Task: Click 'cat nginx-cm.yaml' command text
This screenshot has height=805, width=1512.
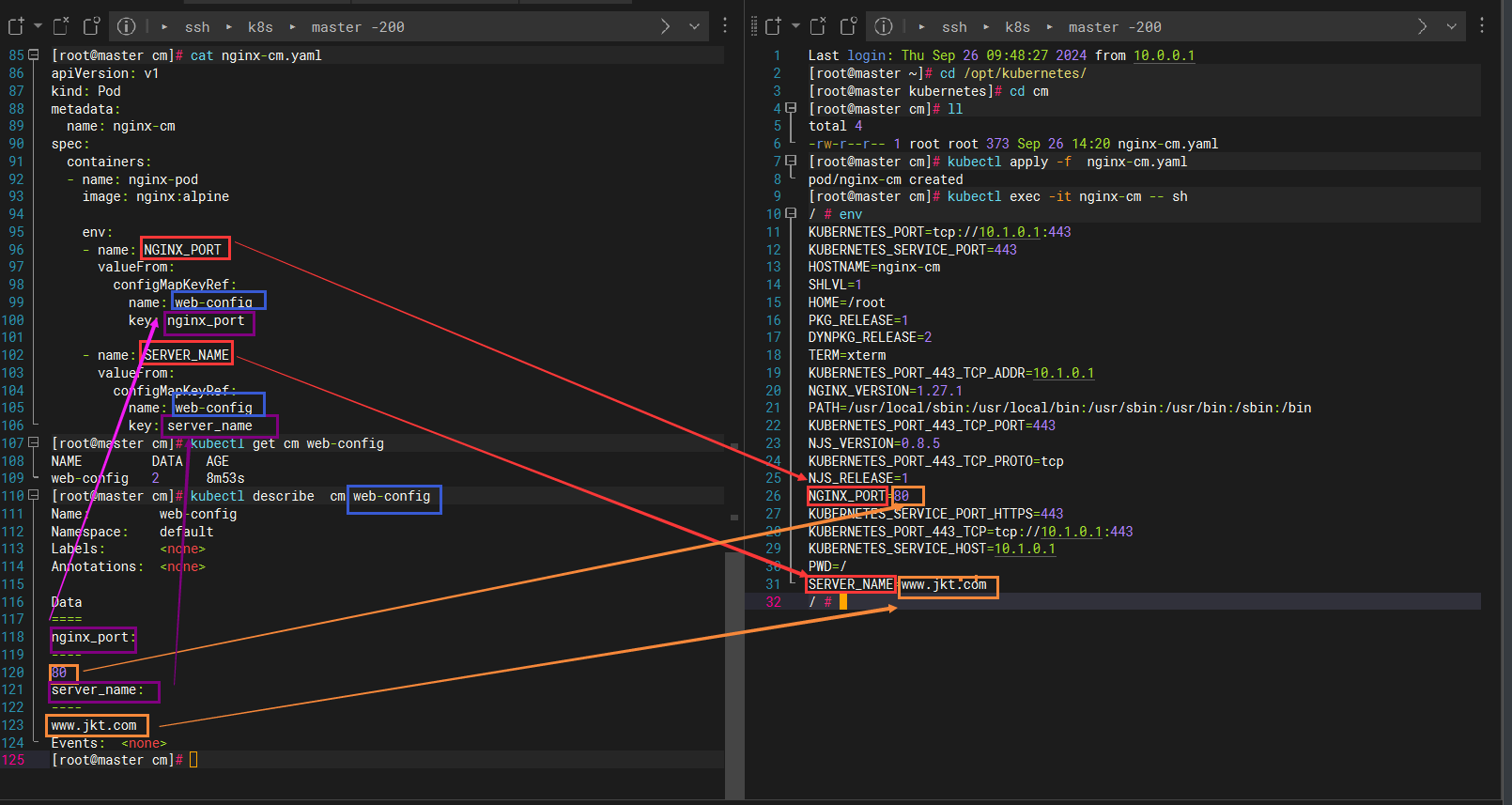Action: (x=255, y=55)
